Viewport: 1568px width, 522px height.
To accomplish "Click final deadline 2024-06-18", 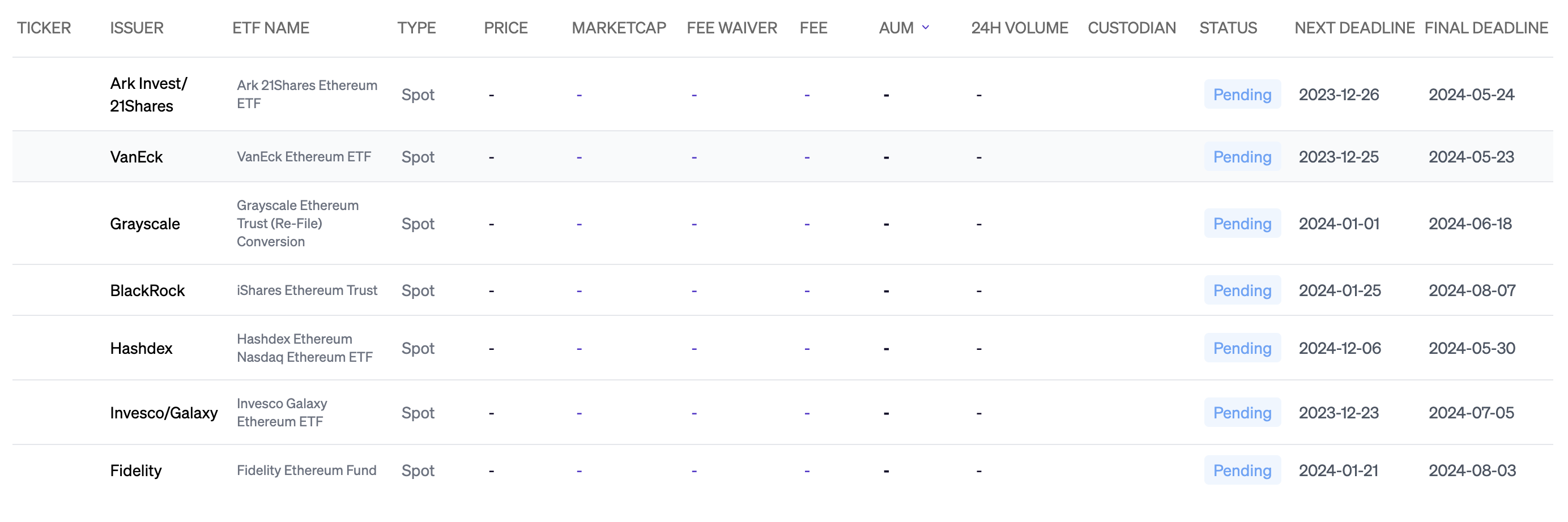I will click(1470, 223).
